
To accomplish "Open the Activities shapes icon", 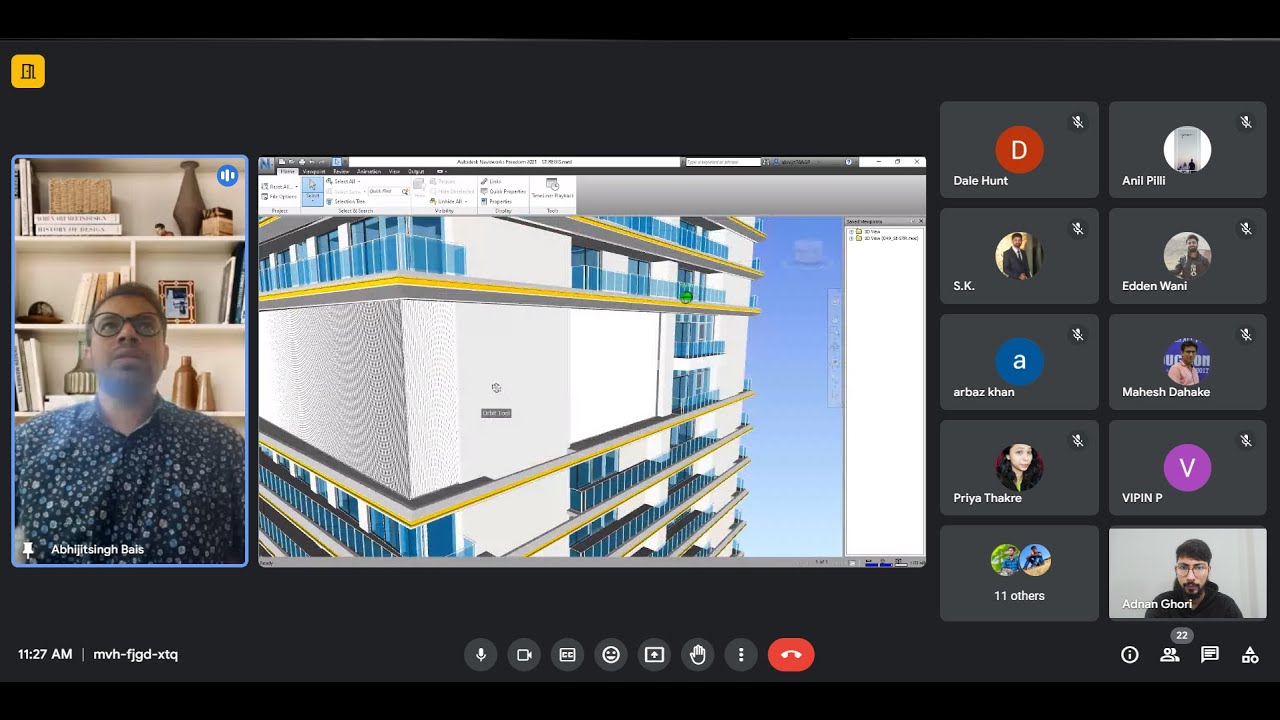I will (1250, 655).
